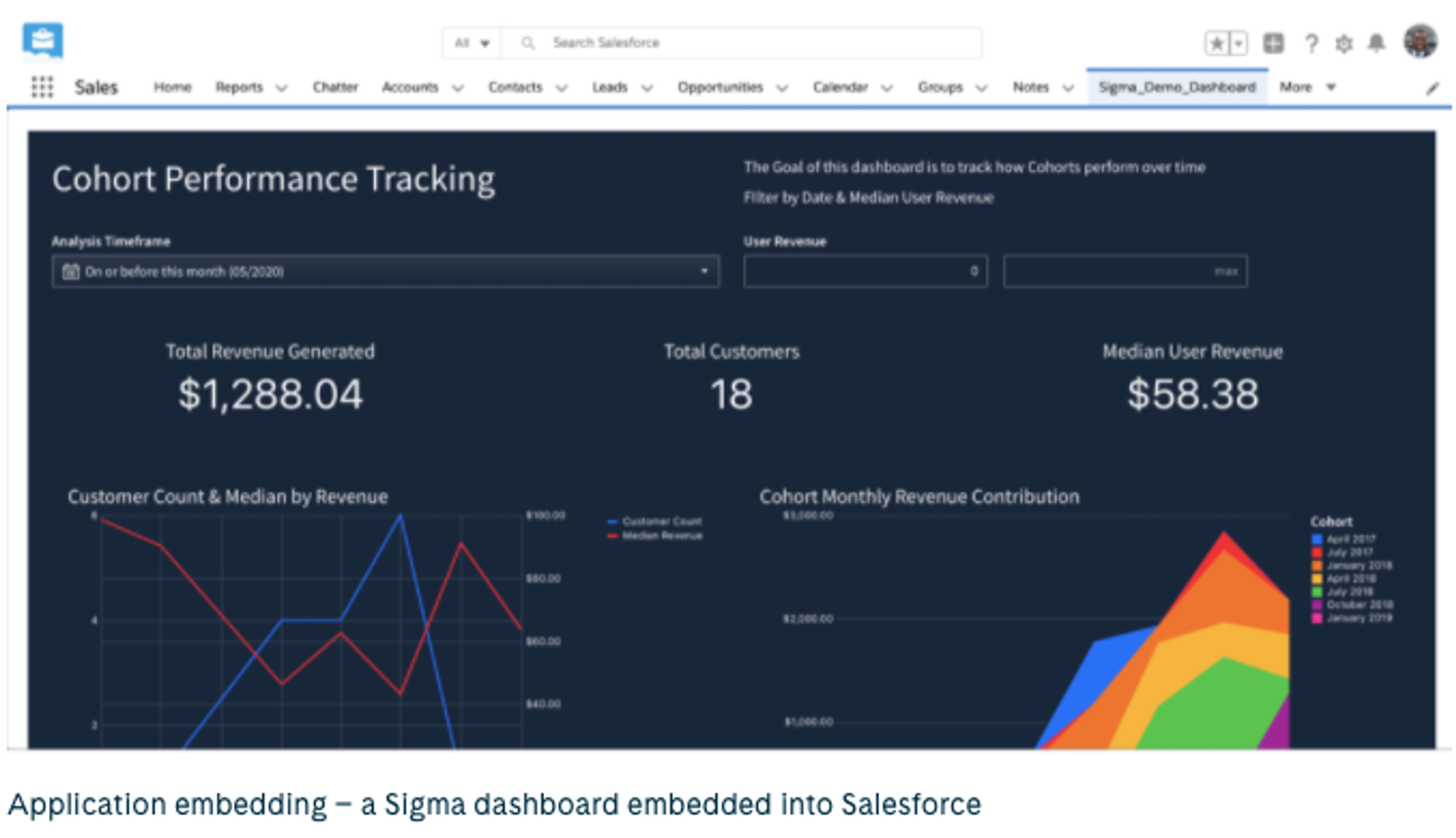Open the Notes tab
This screenshot has height=838, width=1456.
1031,87
